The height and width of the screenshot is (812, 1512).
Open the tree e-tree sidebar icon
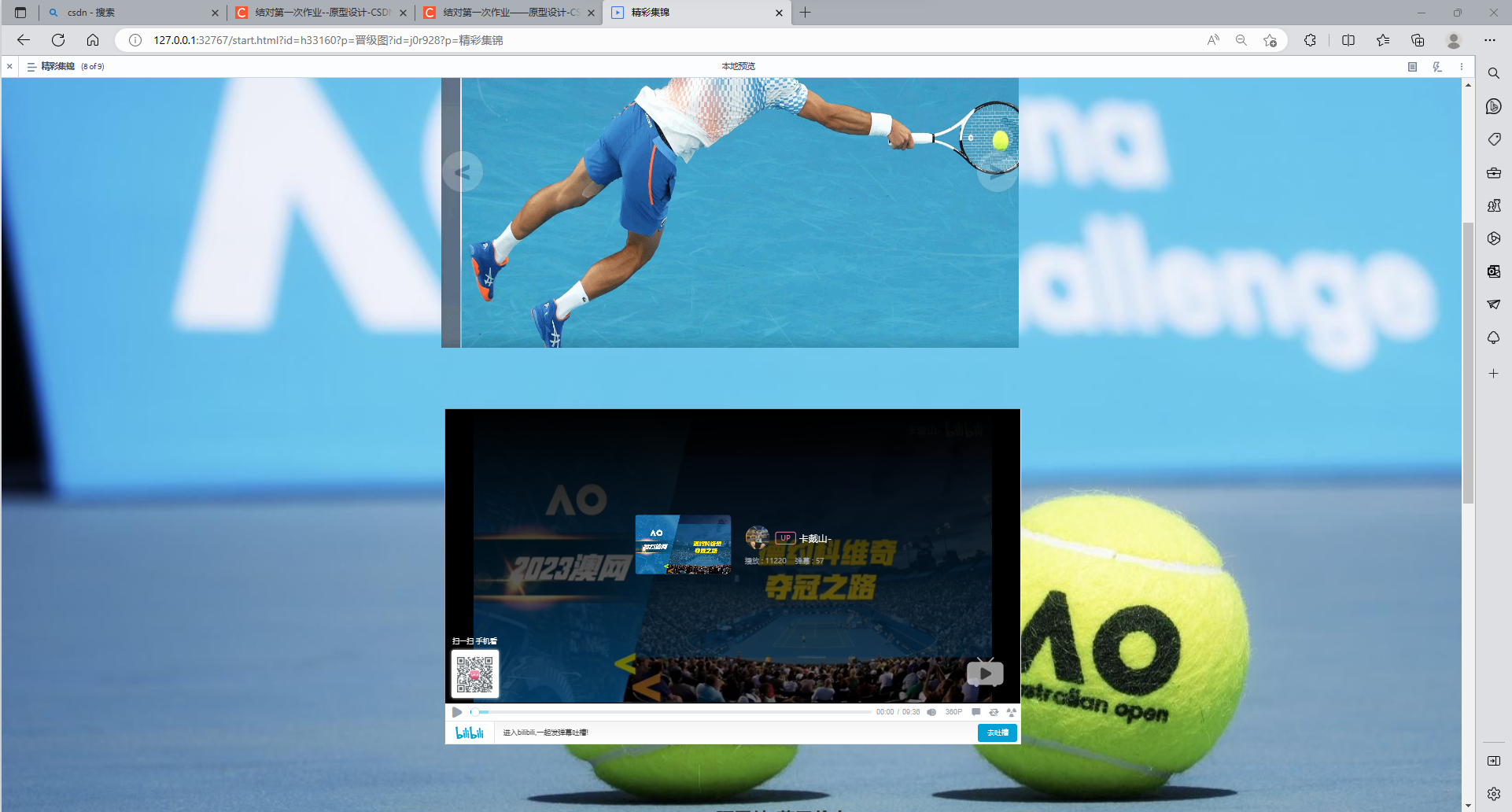point(1494,338)
